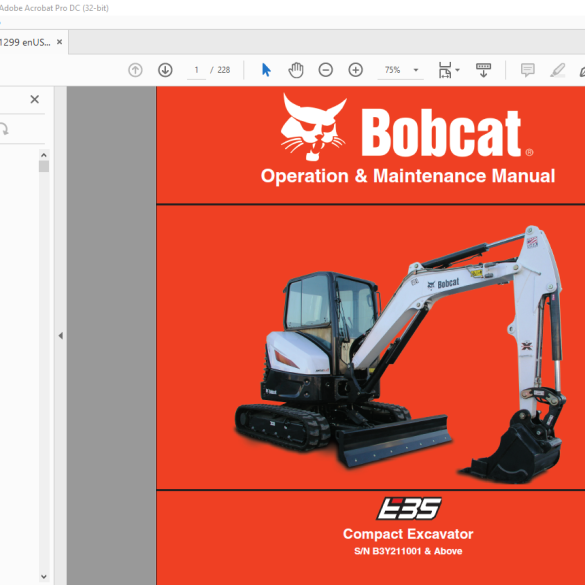Click the total page count 228

click(x=223, y=70)
